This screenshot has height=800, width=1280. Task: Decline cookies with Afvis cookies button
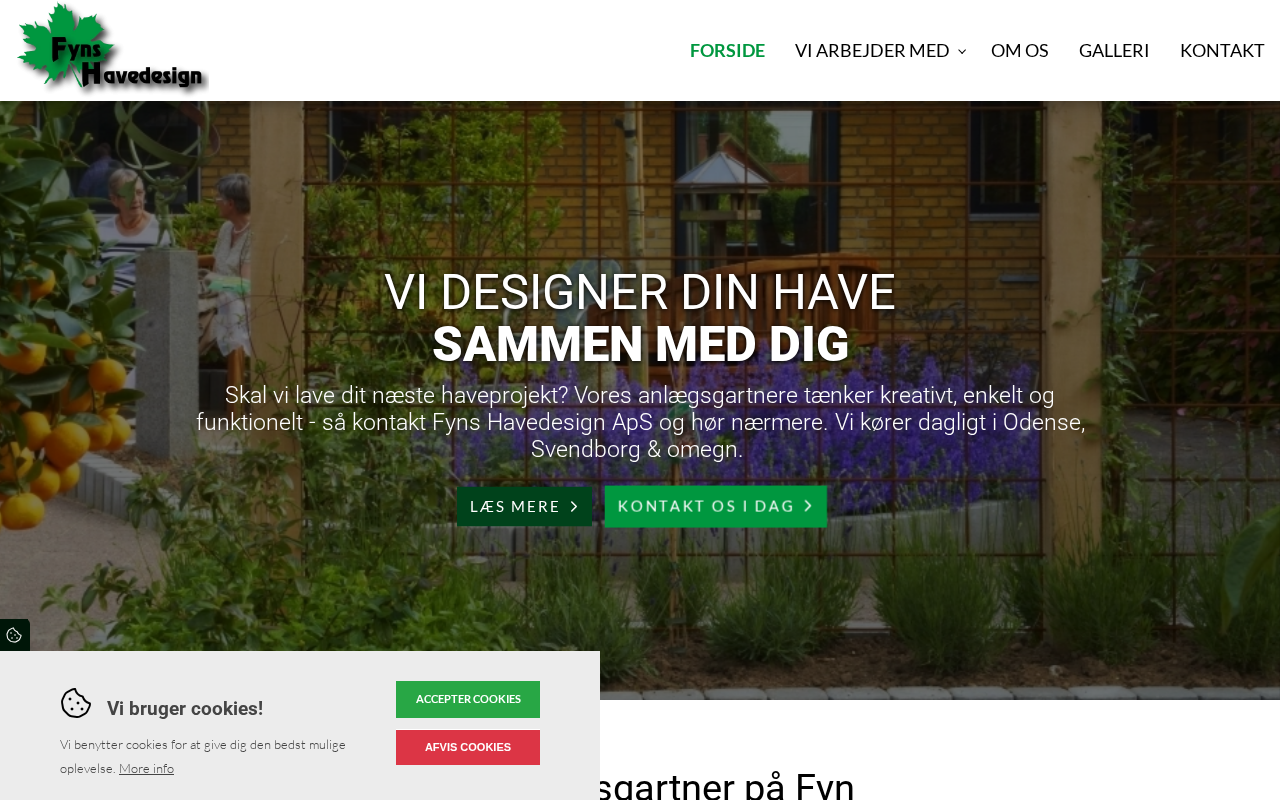pyautogui.click(x=468, y=747)
